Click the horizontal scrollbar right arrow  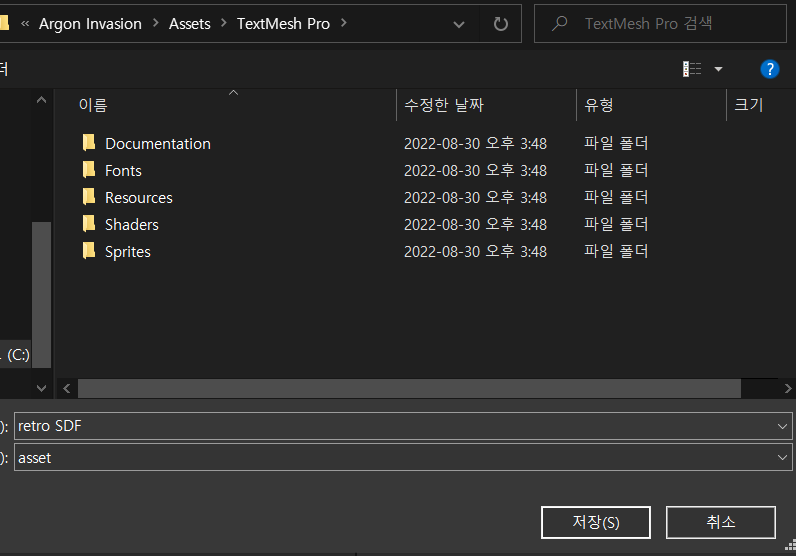click(x=787, y=388)
